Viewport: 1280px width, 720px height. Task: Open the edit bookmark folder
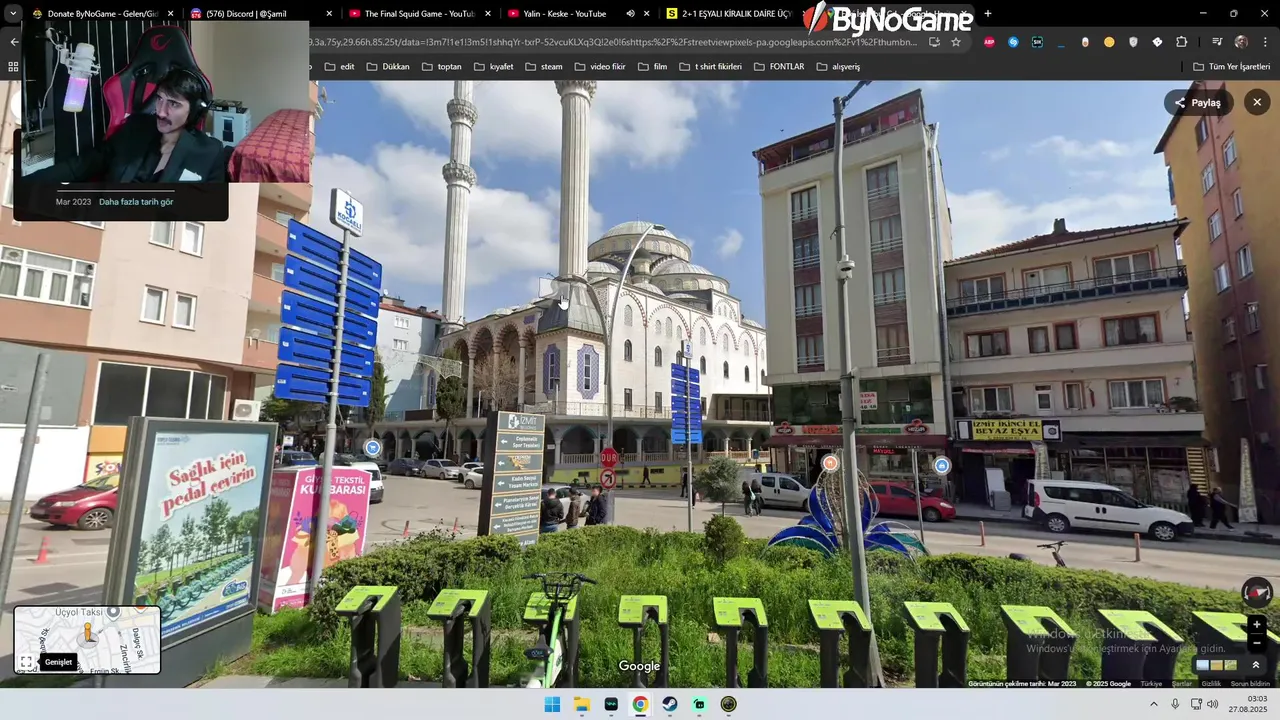pyautogui.click(x=339, y=67)
